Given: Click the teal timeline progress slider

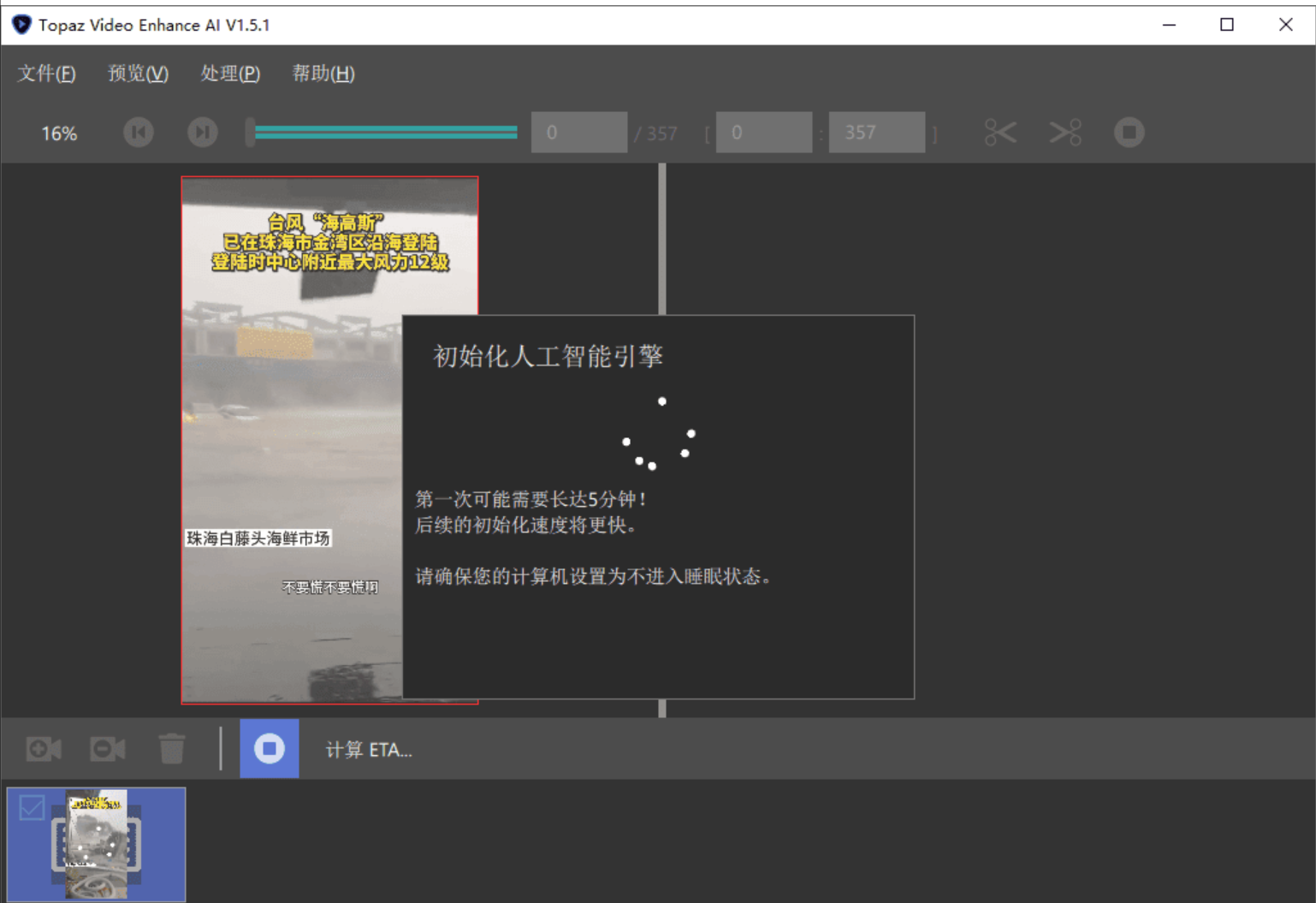Looking at the screenshot, I should click(x=385, y=133).
